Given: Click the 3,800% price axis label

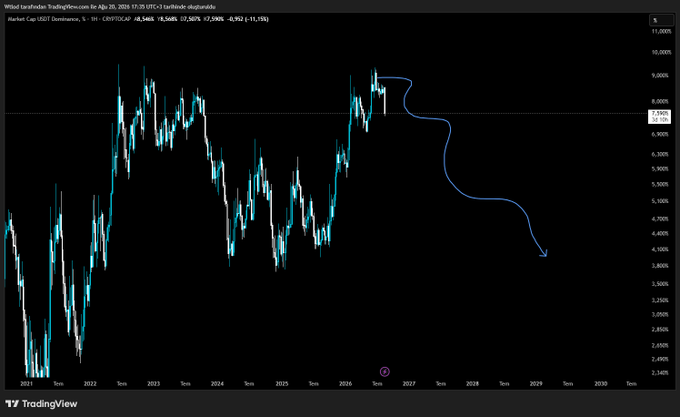Looking at the screenshot, I should (x=660, y=266).
